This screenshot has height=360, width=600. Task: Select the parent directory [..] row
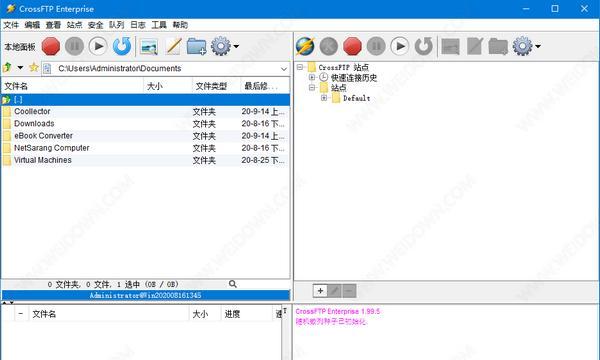(145, 100)
